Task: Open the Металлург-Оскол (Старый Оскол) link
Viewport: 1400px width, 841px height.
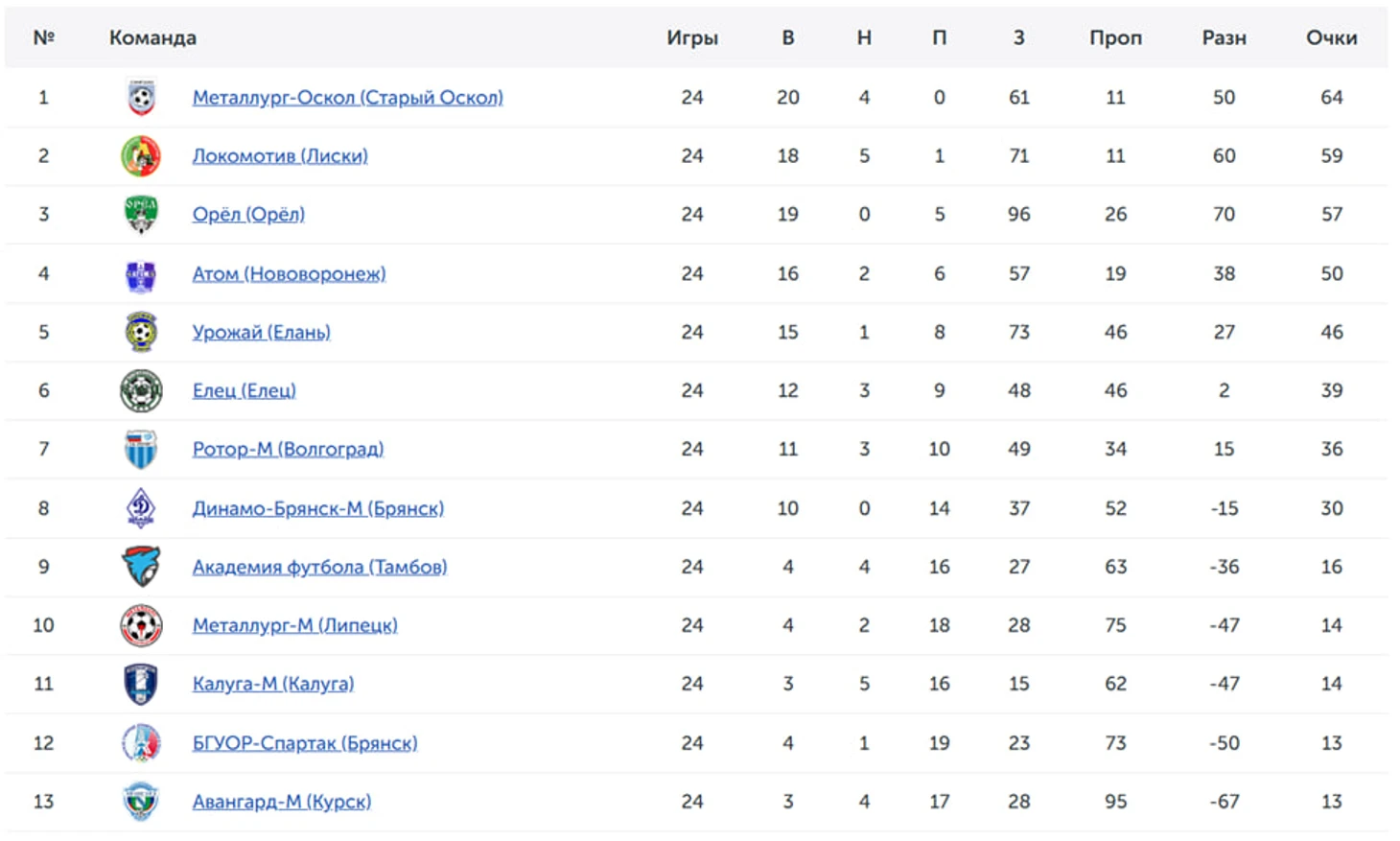Action: 348,98
